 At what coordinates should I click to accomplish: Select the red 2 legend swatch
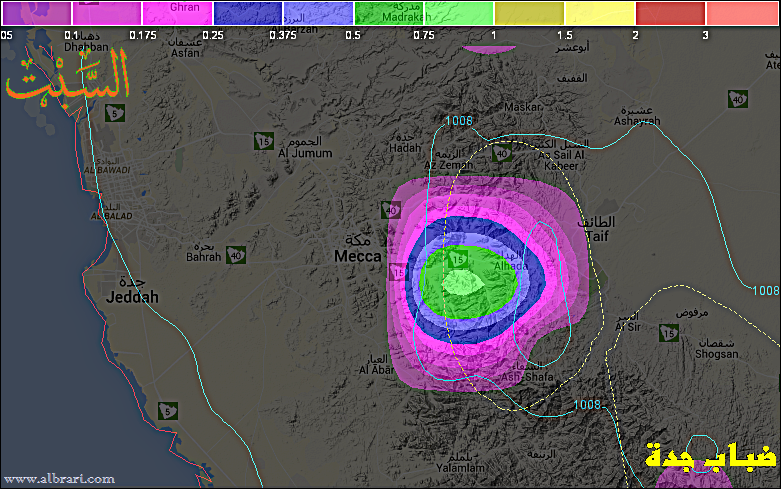click(x=670, y=13)
